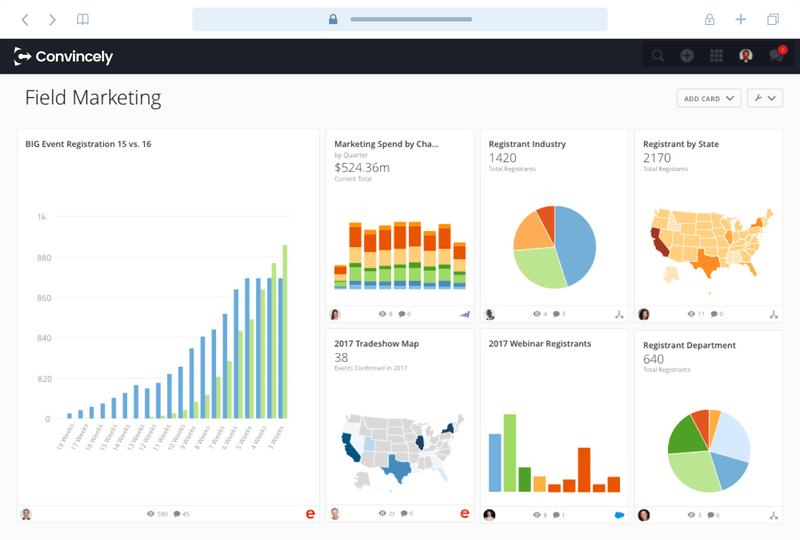Open browser bookmarks book icon
This screenshot has height=540, width=800.
[x=83, y=19]
